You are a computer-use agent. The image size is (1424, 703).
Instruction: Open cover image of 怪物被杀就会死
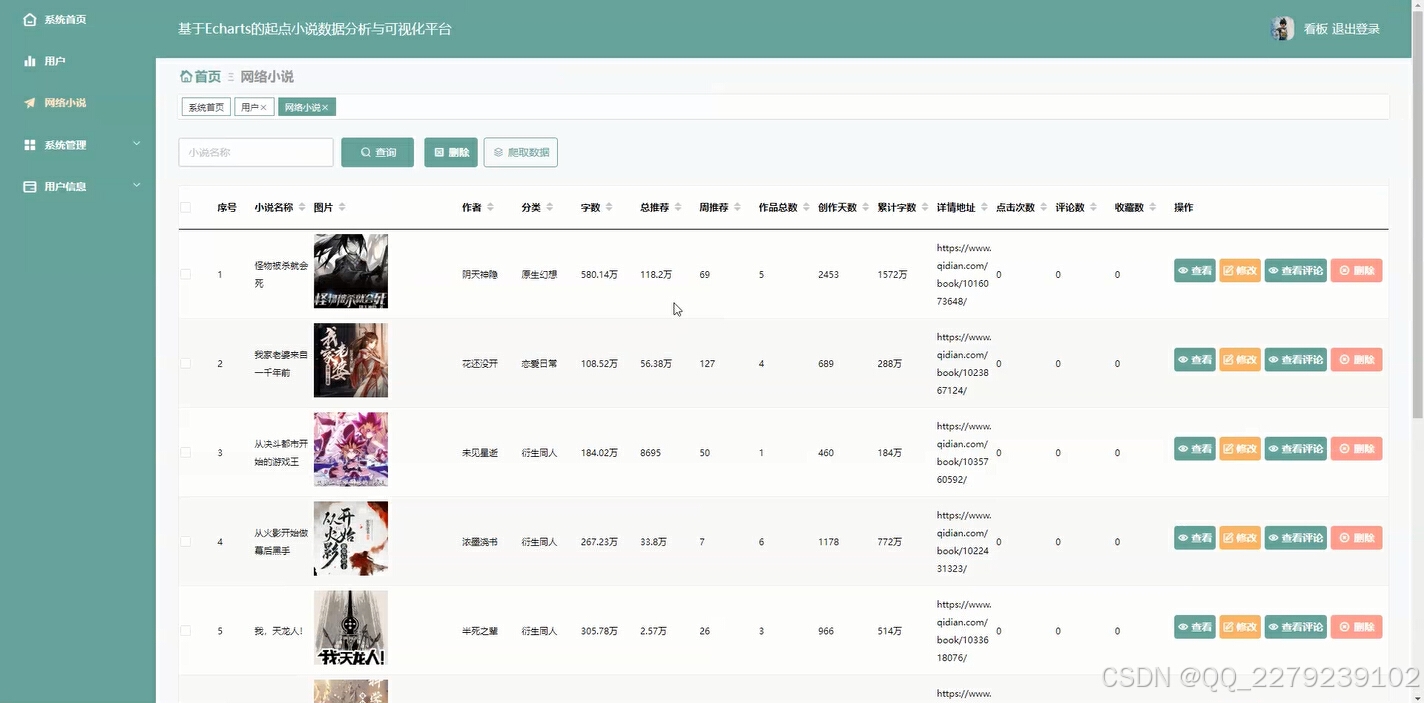(351, 271)
